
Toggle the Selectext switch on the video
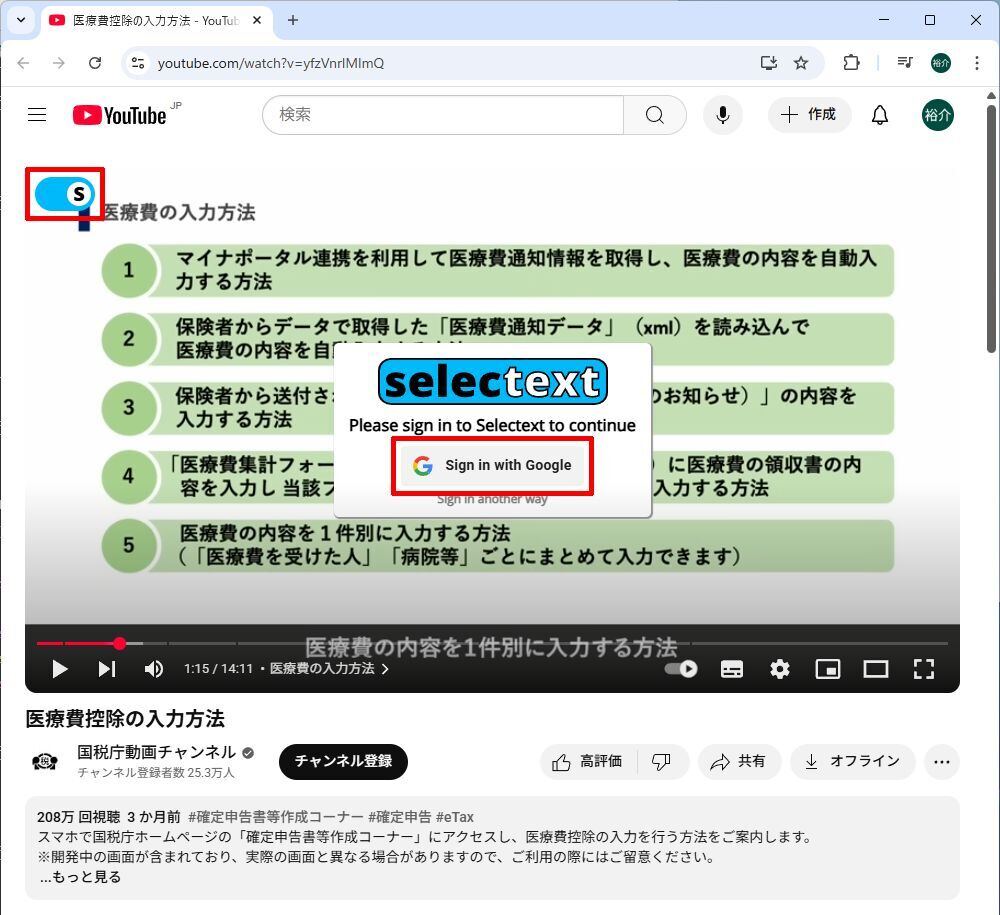pyautogui.click(x=64, y=194)
